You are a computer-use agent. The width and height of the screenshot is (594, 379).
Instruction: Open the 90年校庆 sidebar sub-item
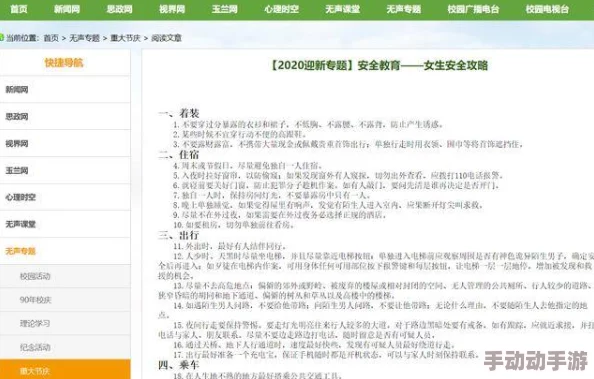point(65,300)
